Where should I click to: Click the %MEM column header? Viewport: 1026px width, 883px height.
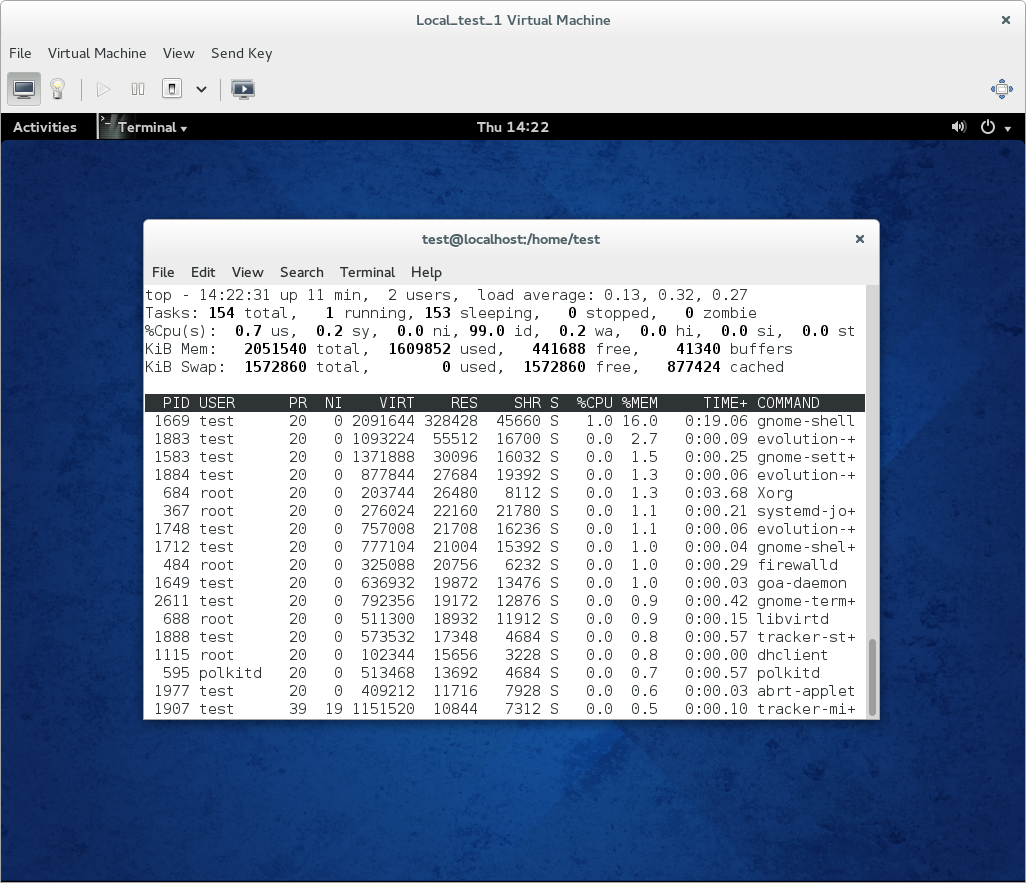coord(639,403)
